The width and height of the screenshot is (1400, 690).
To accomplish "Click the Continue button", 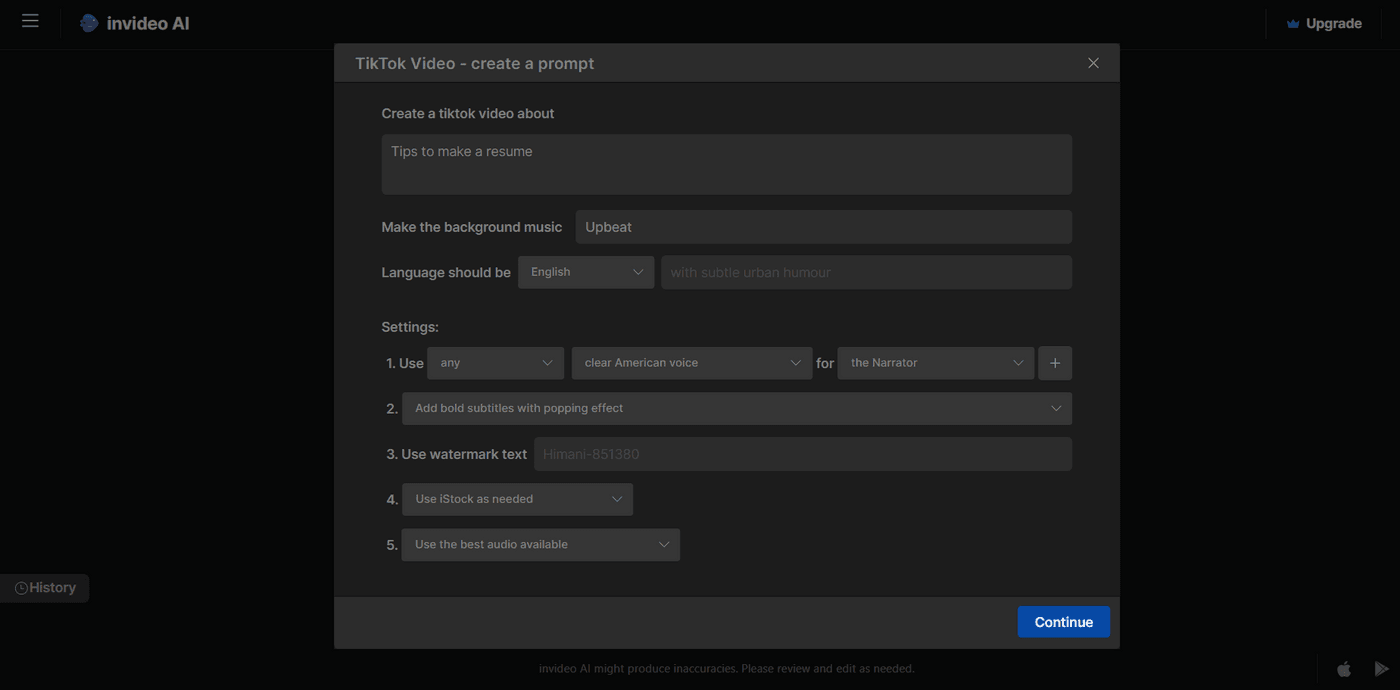I will (1063, 622).
